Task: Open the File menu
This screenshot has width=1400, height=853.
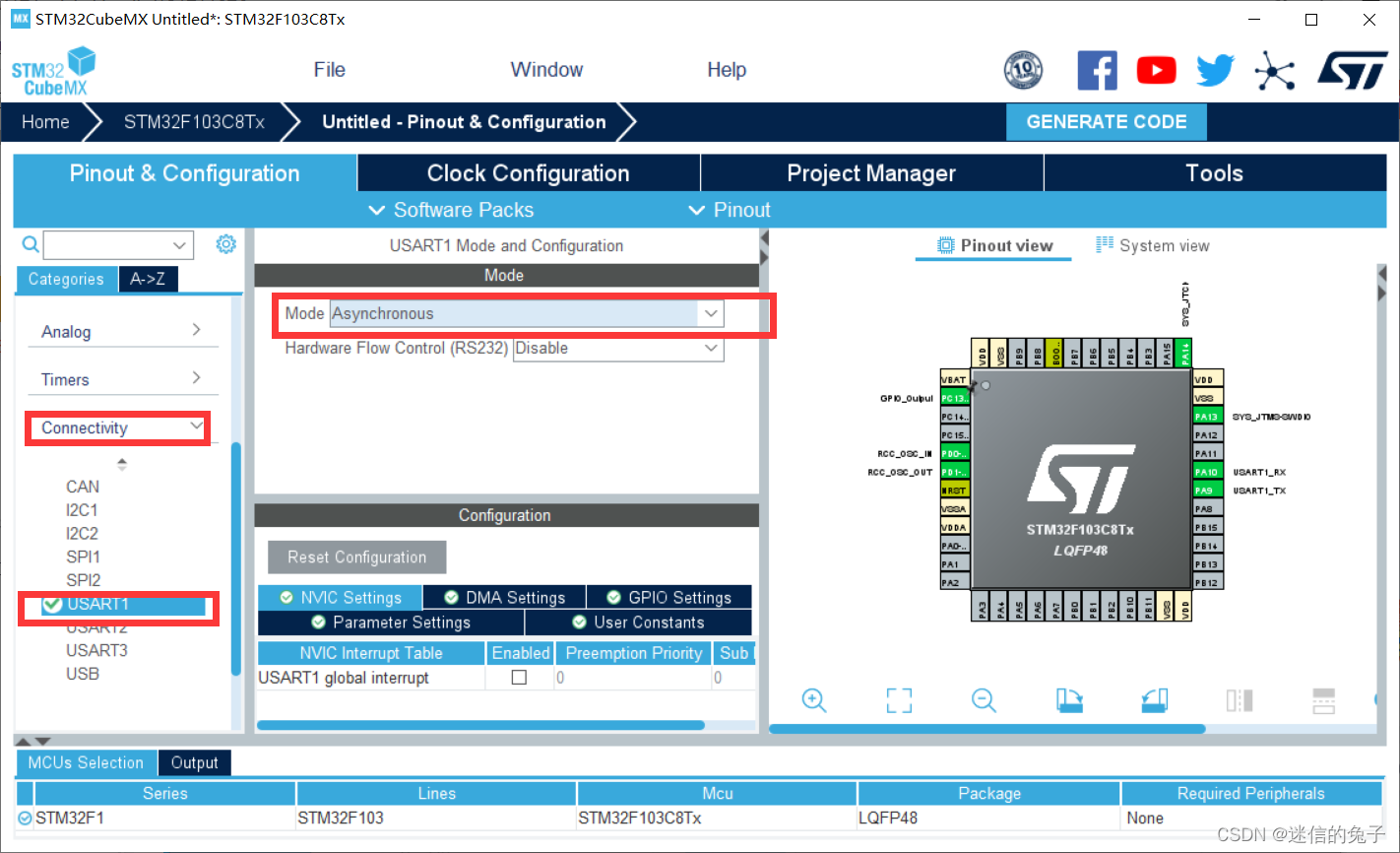Action: tap(329, 70)
